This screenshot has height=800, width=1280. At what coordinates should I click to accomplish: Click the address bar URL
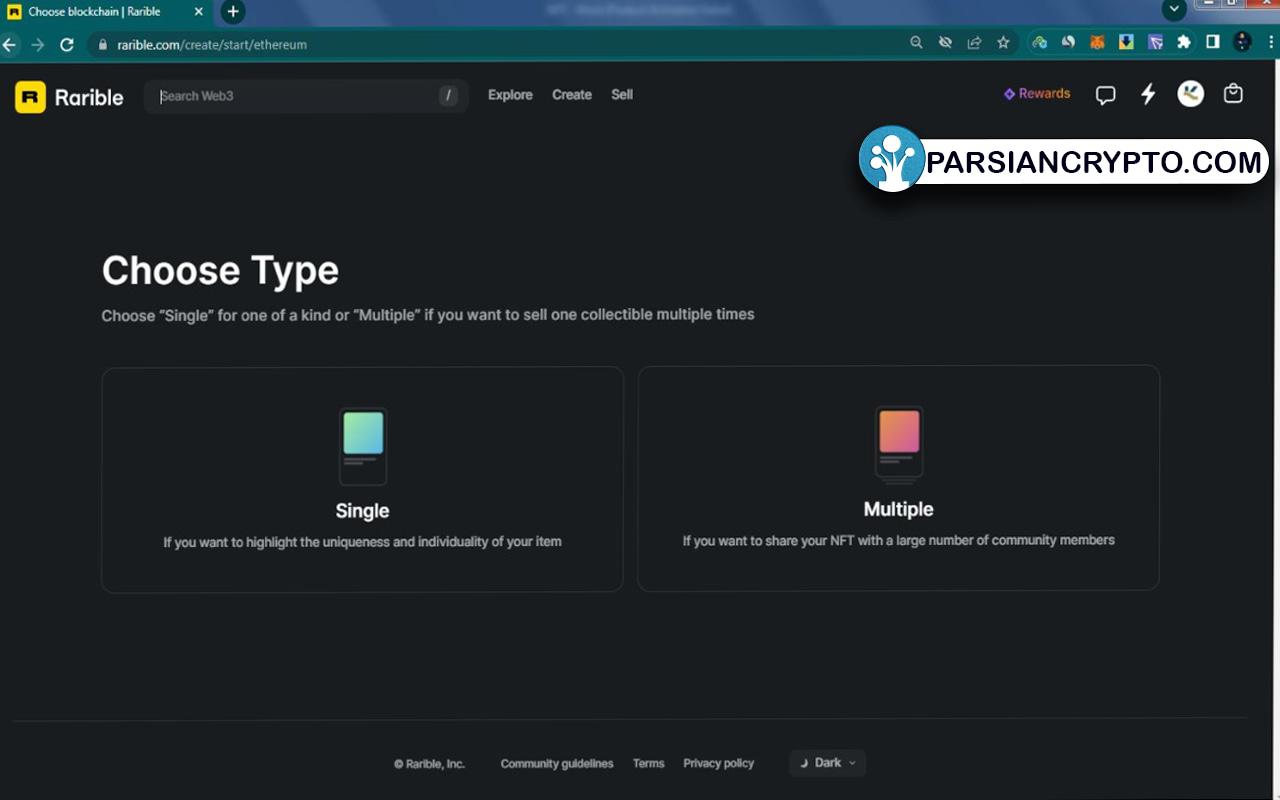212,45
